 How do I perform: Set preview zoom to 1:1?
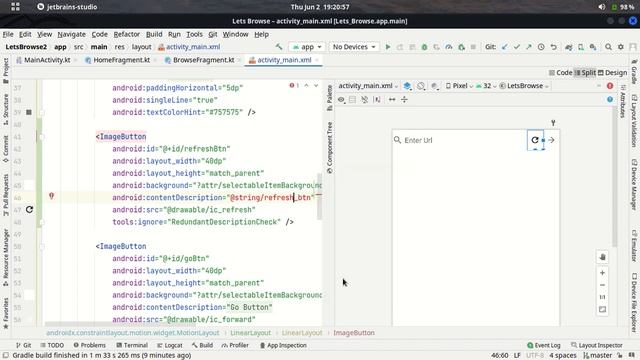coord(602,297)
